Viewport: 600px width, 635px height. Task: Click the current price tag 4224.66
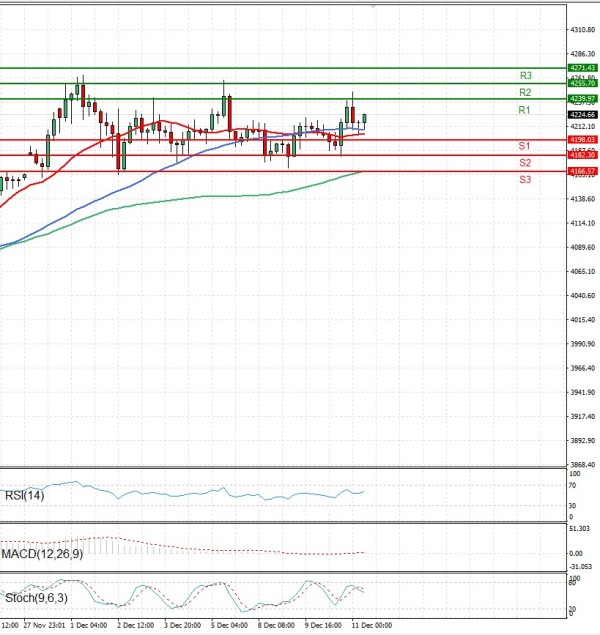pos(582,115)
